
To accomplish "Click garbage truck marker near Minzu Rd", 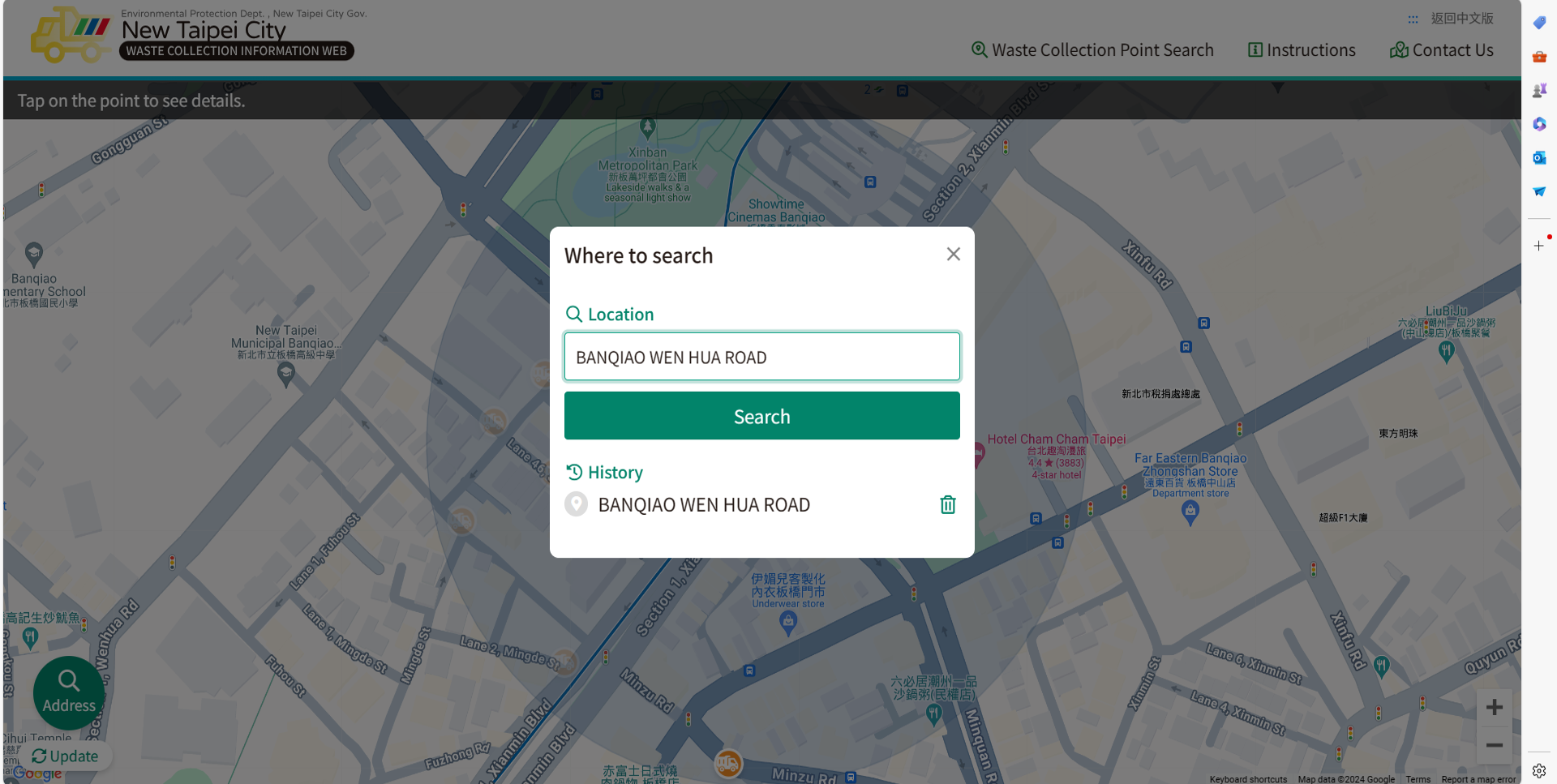I will [x=728, y=763].
